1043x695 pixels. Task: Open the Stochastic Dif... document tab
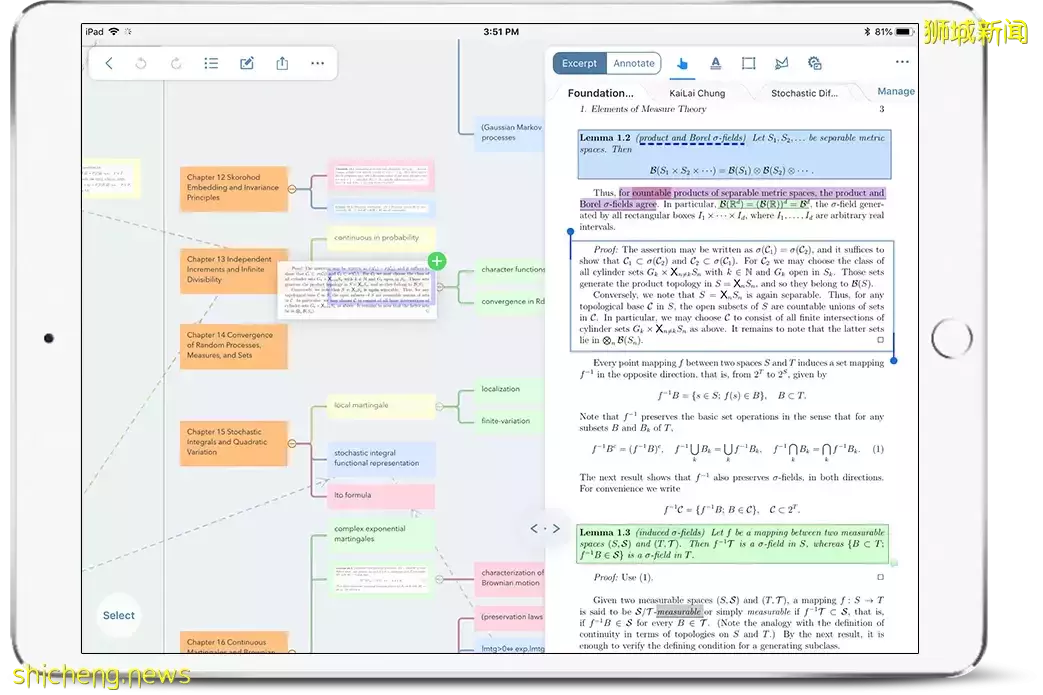click(x=804, y=93)
